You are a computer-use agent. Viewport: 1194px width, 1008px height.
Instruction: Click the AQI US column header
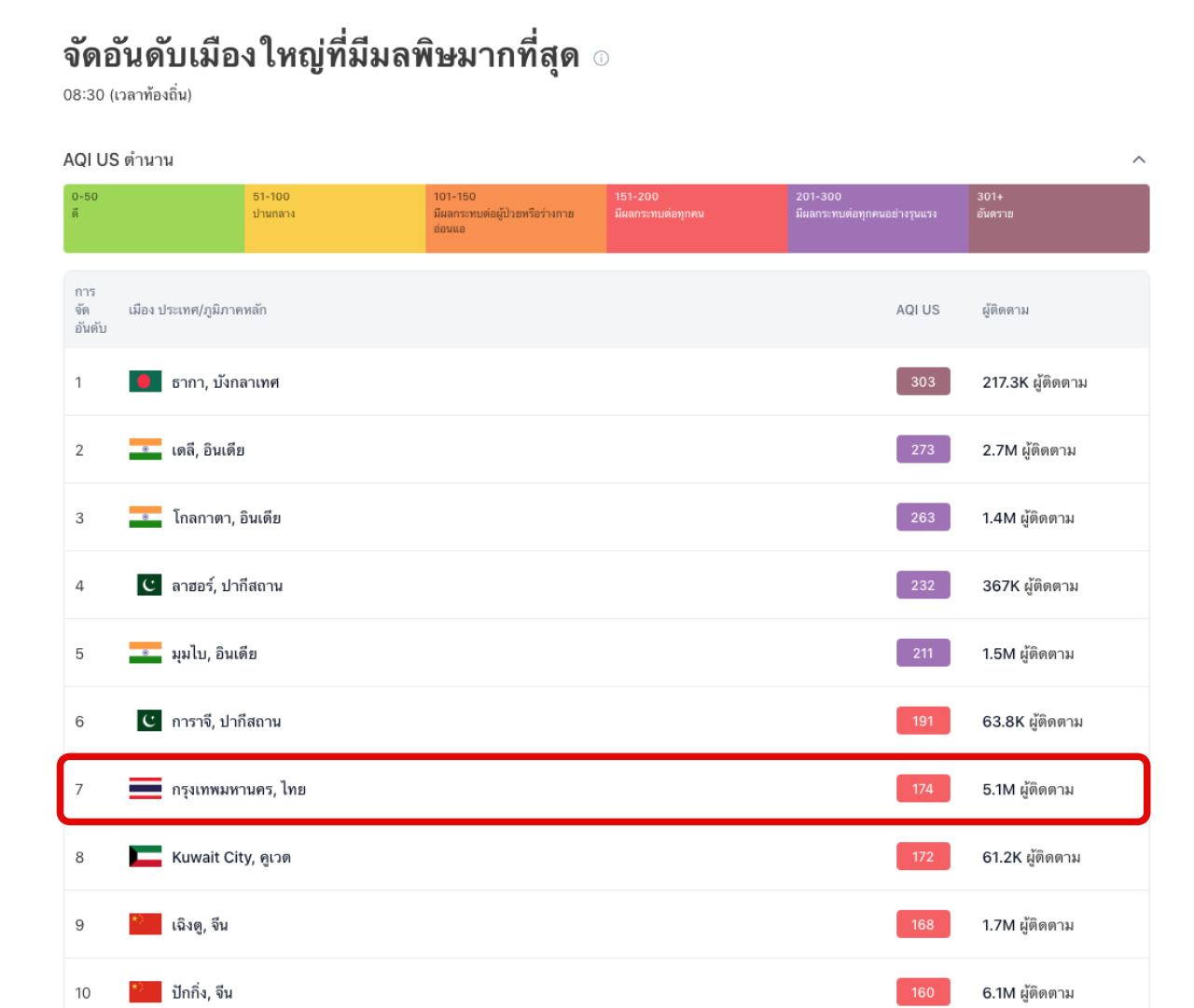pyautogui.click(x=917, y=310)
